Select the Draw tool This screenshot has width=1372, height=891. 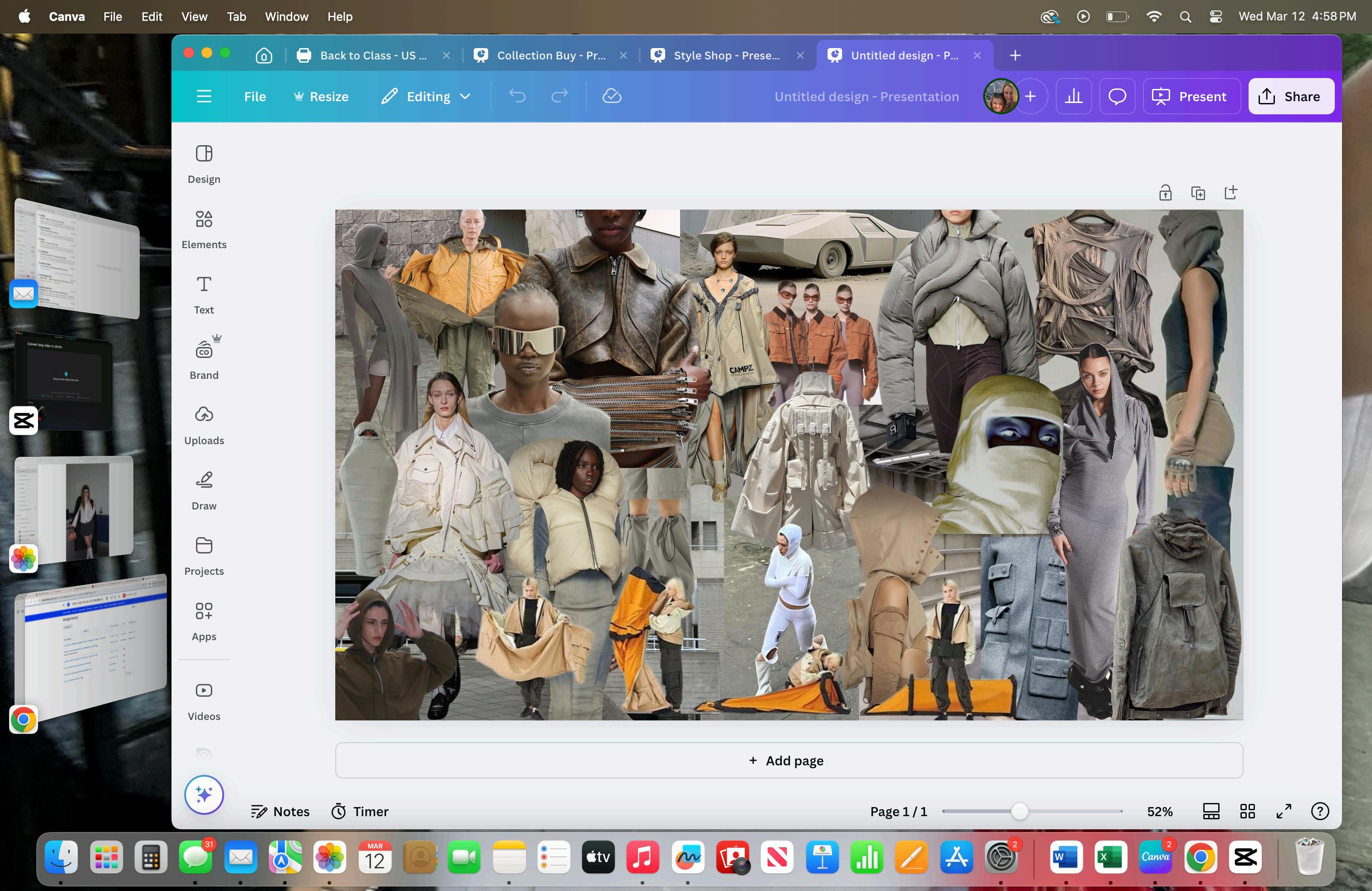204,490
